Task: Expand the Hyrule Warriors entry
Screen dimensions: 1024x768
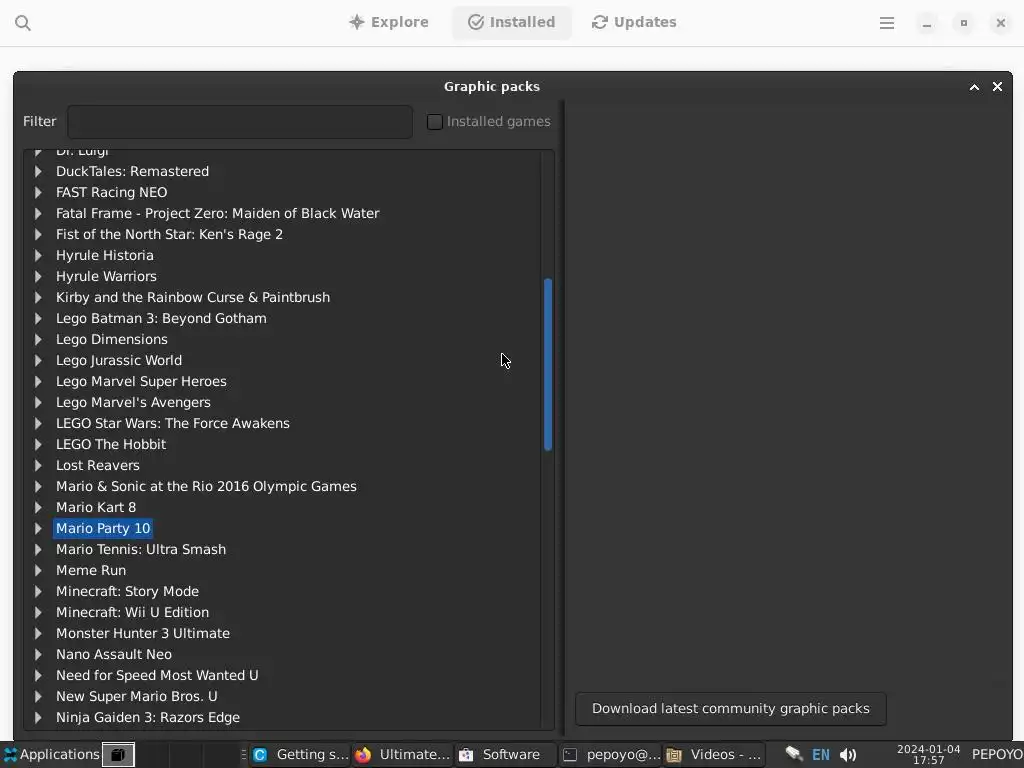Action: click(38, 276)
